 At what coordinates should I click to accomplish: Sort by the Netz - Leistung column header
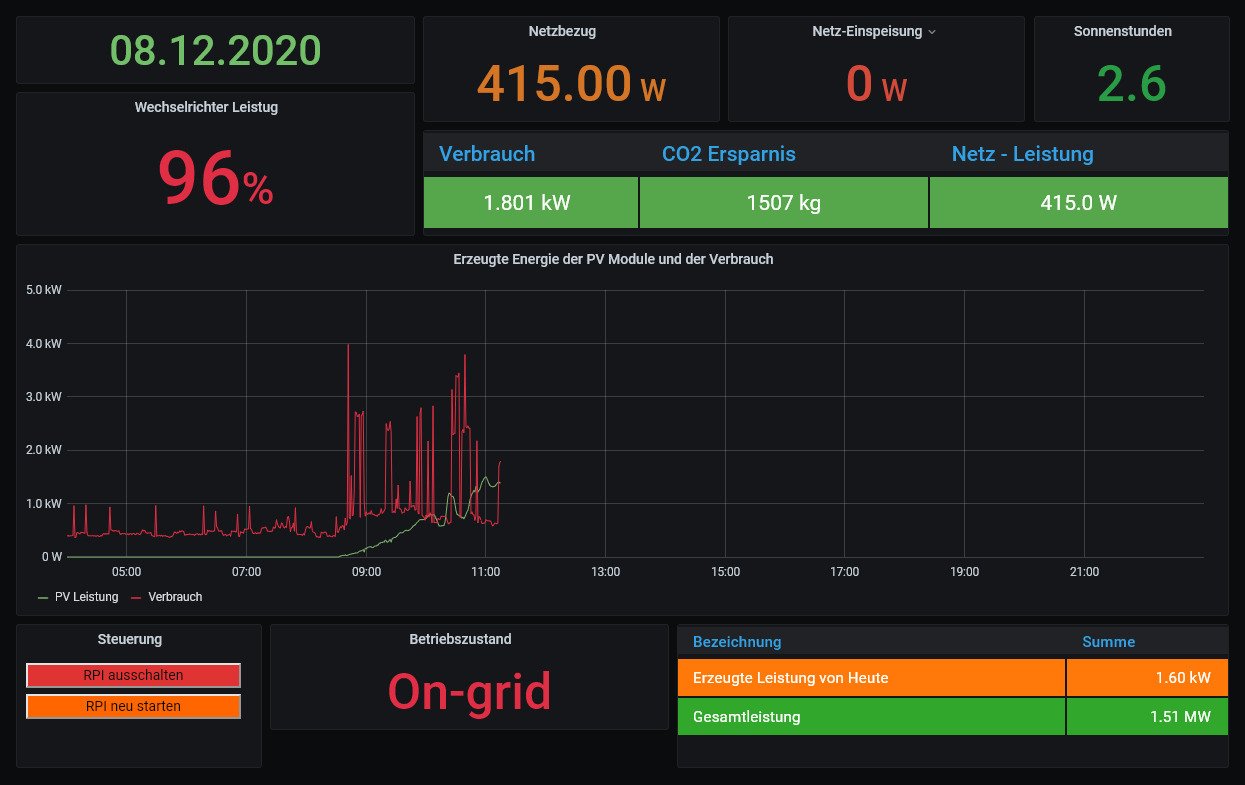click(x=1022, y=154)
